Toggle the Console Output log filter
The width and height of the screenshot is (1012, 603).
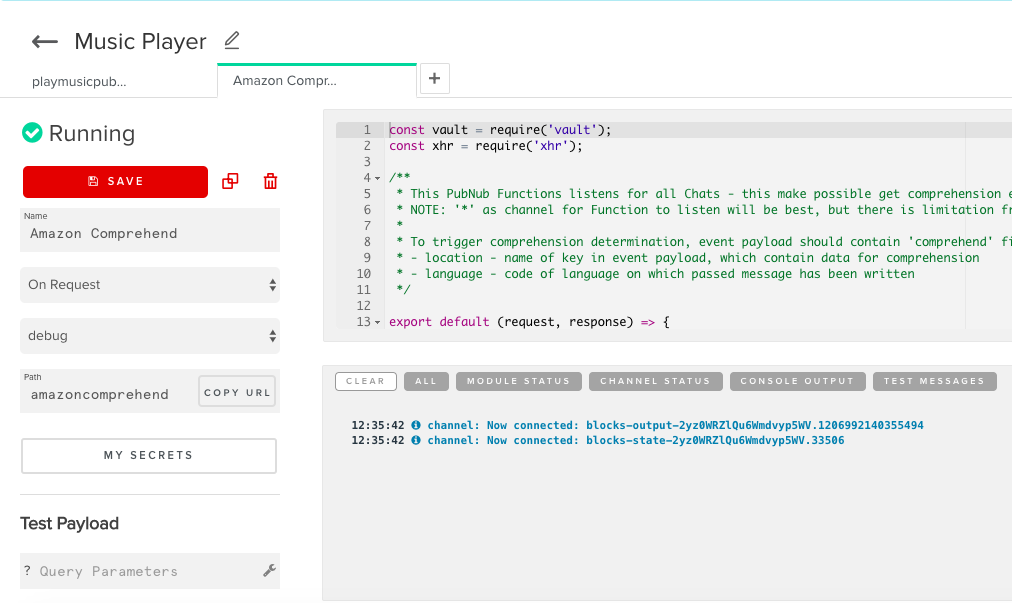click(797, 381)
